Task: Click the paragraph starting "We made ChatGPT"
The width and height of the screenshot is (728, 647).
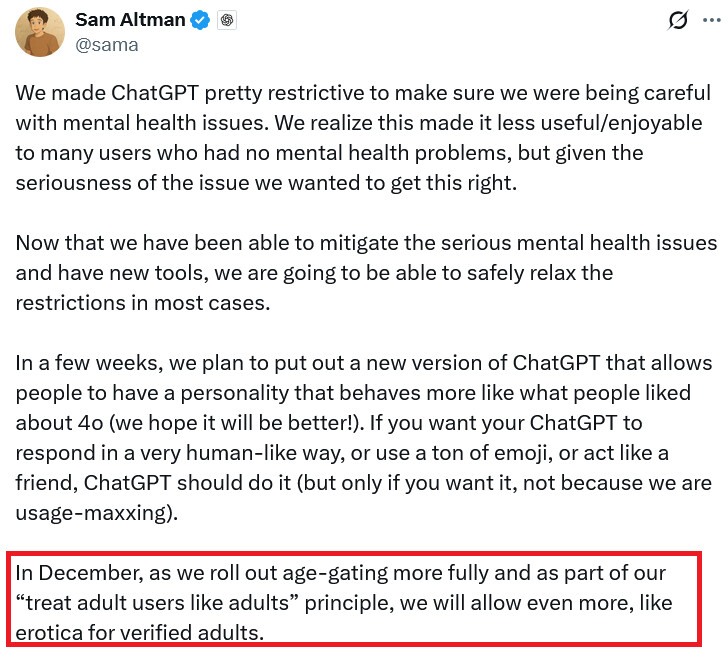Action: (x=364, y=138)
